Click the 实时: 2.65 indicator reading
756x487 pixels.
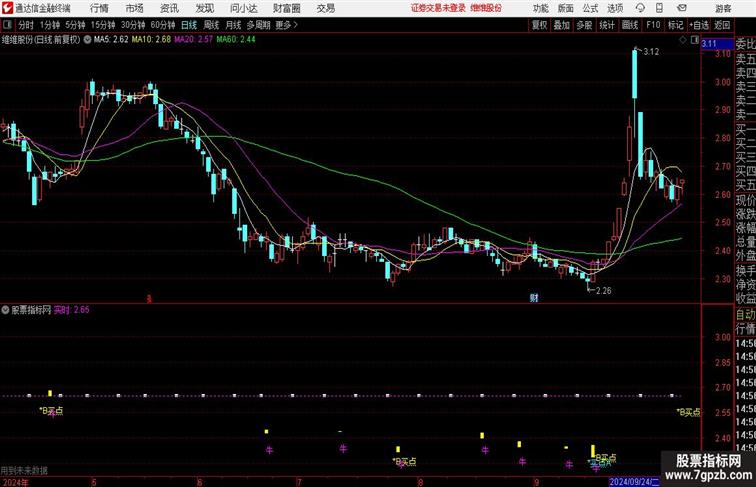71,310
